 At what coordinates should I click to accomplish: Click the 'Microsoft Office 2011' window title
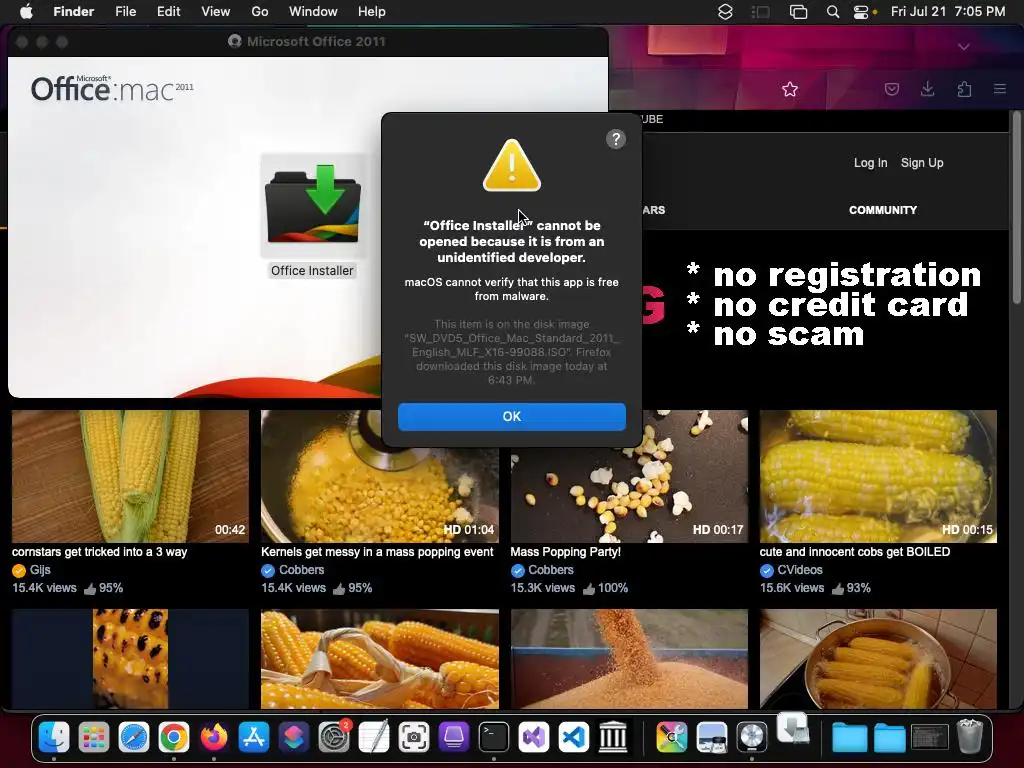coord(316,42)
